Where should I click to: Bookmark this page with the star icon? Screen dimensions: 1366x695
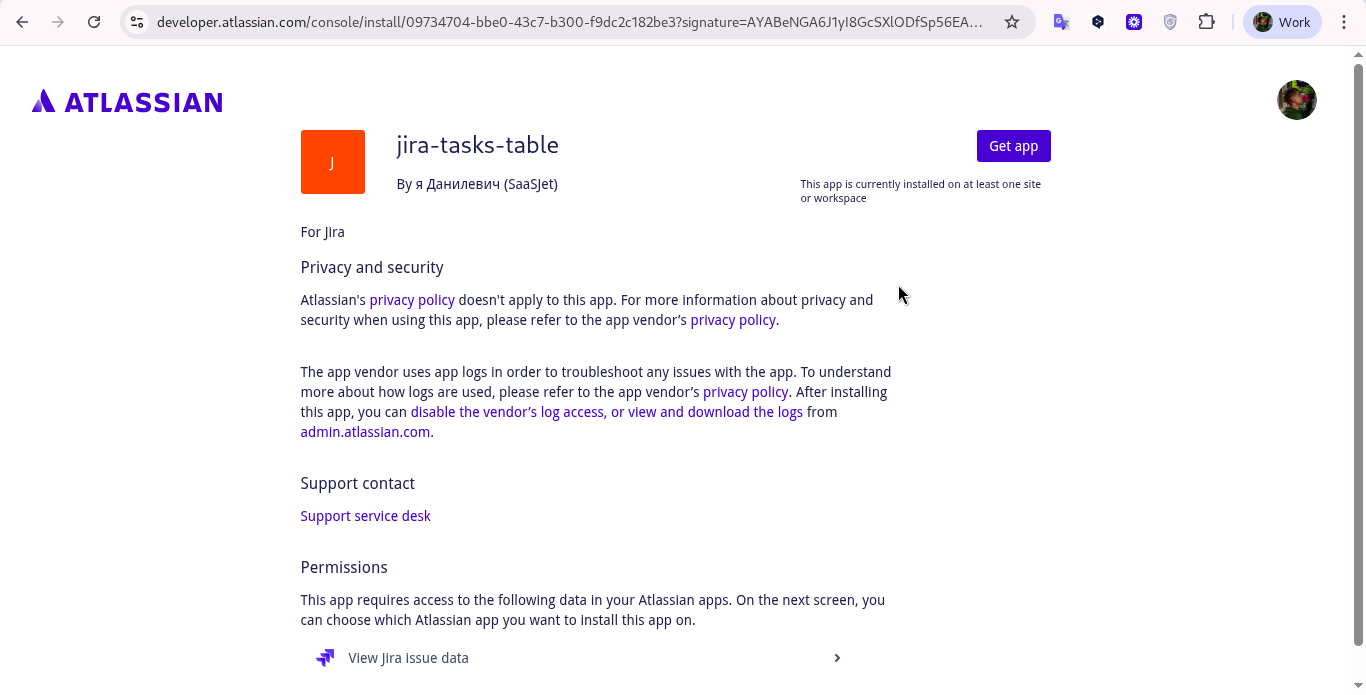tap(1012, 22)
